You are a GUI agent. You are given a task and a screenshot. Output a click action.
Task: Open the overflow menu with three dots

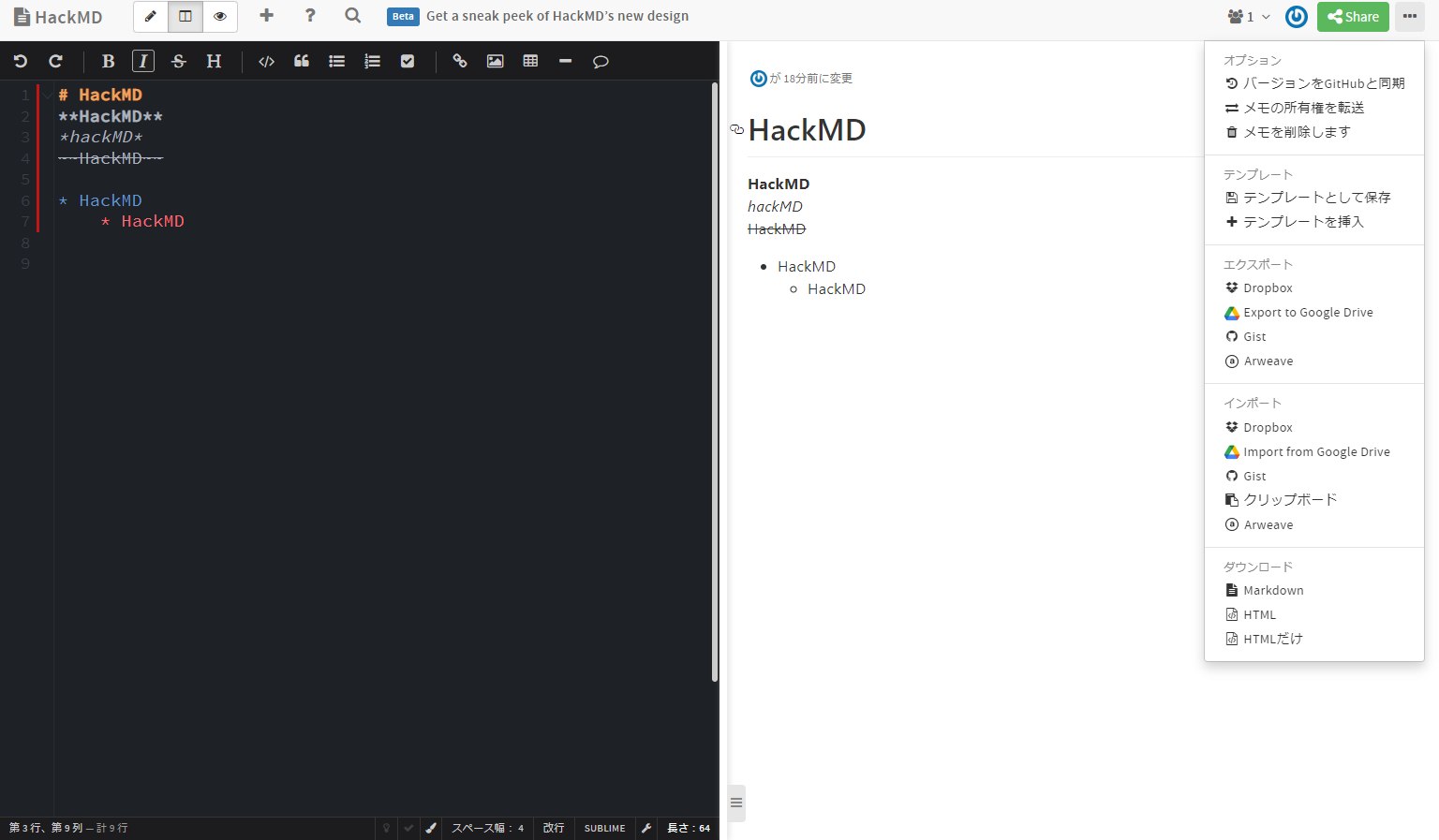(x=1410, y=16)
